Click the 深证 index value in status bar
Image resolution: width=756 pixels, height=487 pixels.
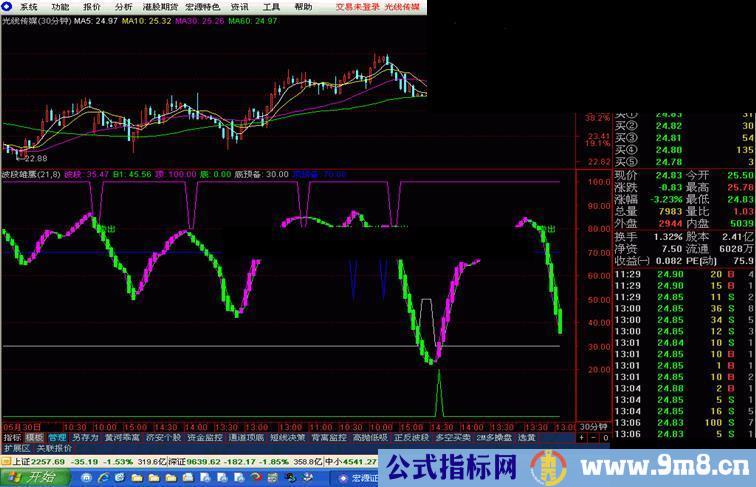(215, 462)
